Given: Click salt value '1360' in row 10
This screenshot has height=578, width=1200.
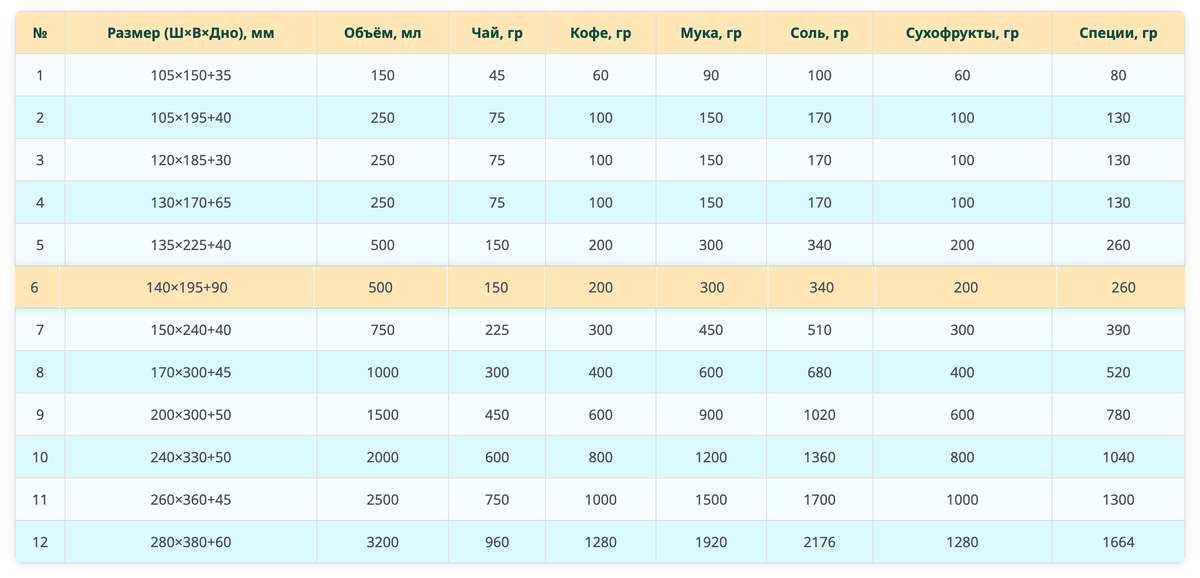Looking at the screenshot, I should (x=819, y=457).
